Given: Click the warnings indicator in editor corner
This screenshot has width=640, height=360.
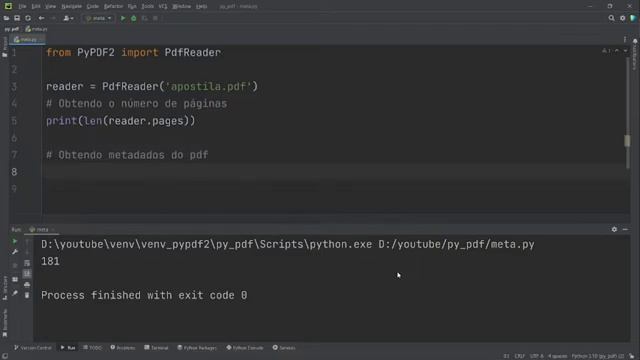Looking at the screenshot, I should [x=606, y=51].
